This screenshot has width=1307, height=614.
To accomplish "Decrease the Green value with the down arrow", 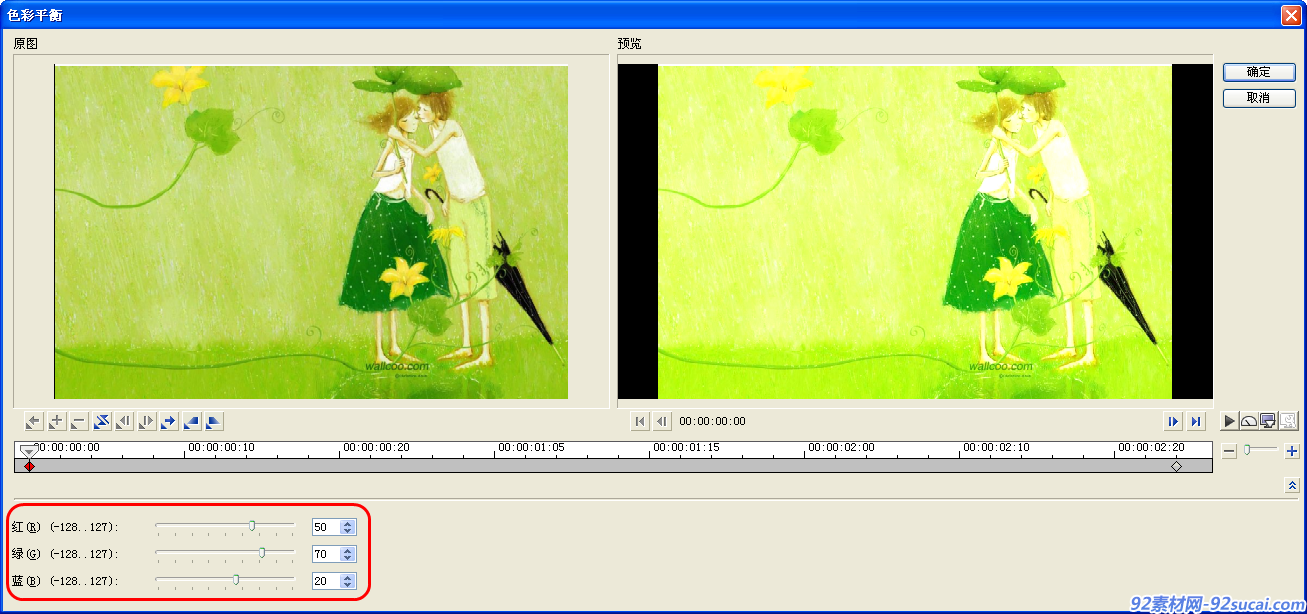I will pyautogui.click(x=348, y=557).
